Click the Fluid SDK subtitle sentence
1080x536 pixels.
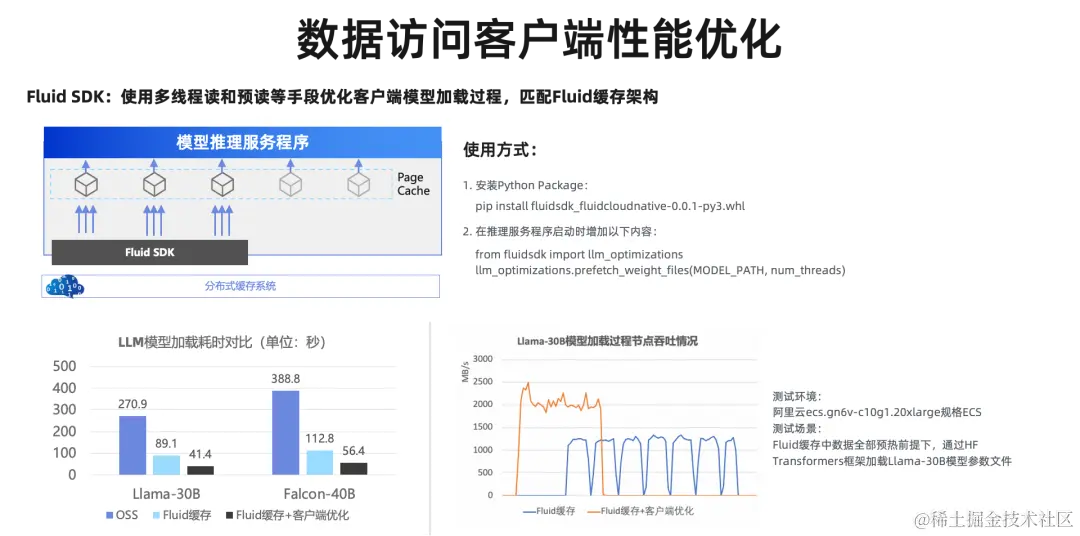342,96
